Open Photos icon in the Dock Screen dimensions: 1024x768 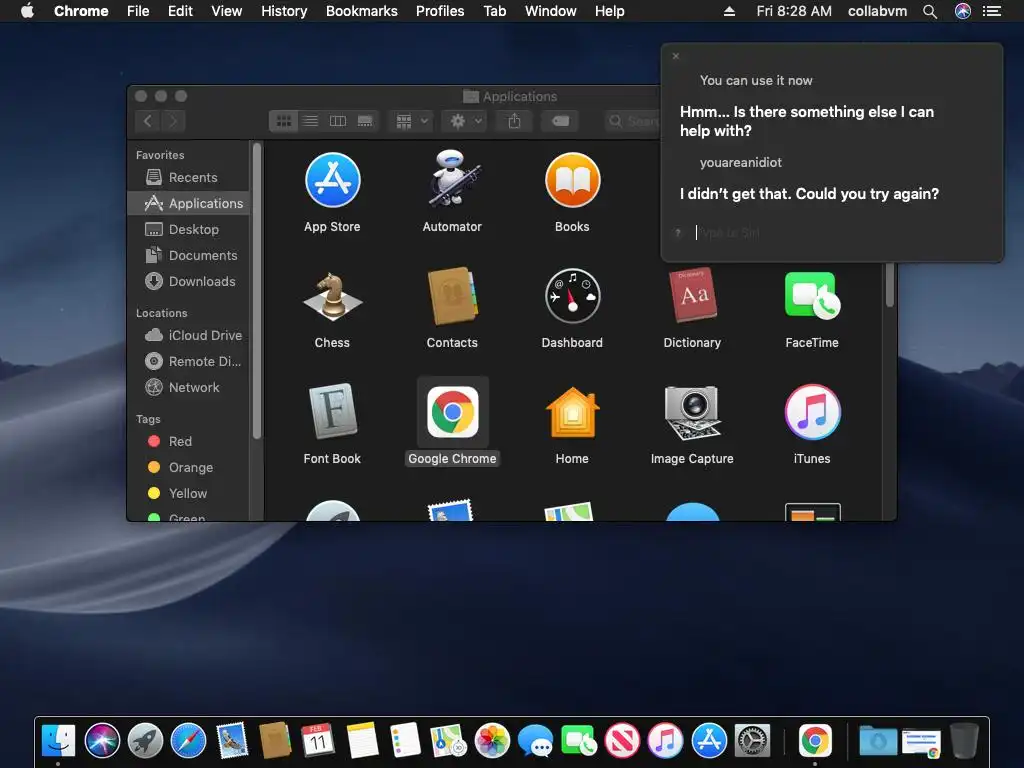492,741
